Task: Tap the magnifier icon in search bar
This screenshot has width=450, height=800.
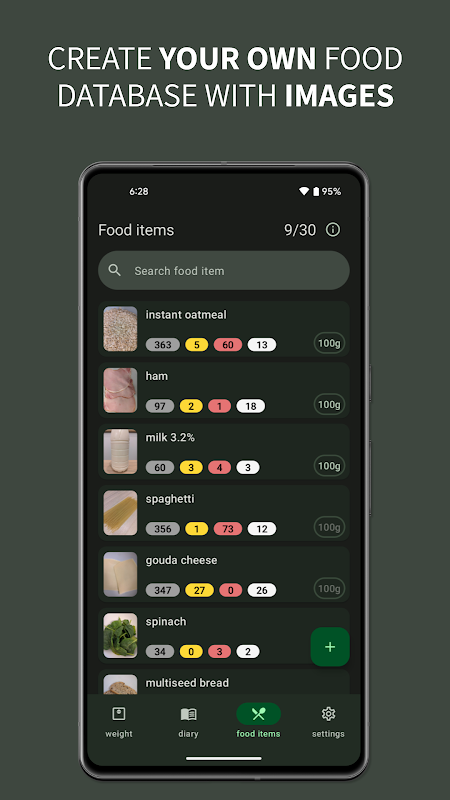Action: point(115,270)
